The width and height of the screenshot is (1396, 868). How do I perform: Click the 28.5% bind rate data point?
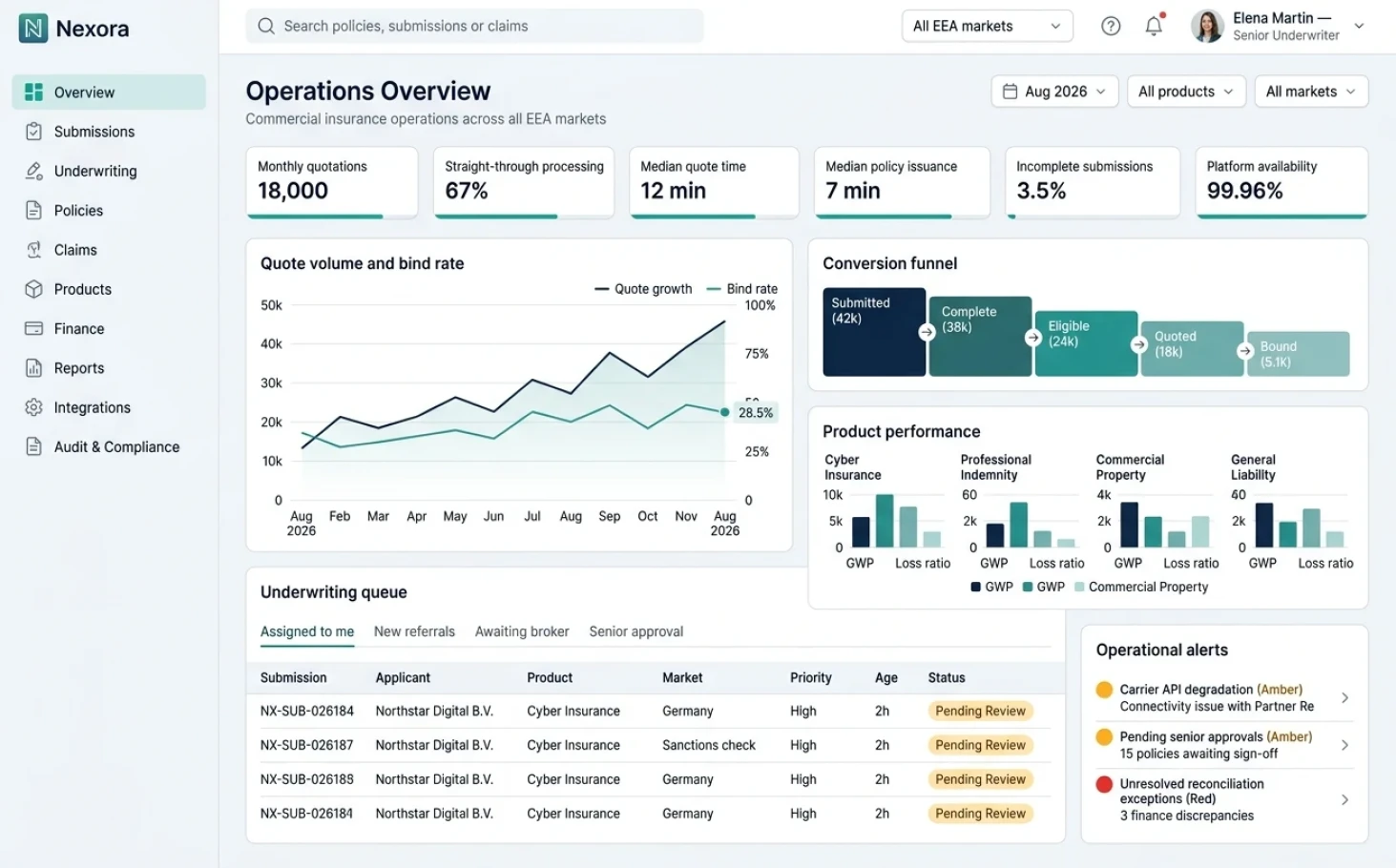pyautogui.click(x=724, y=412)
